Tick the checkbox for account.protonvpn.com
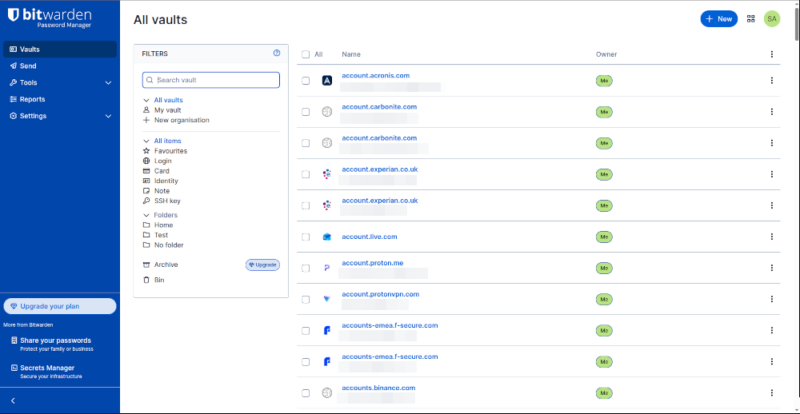This screenshot has height=414, width=800. pos(306,299)
